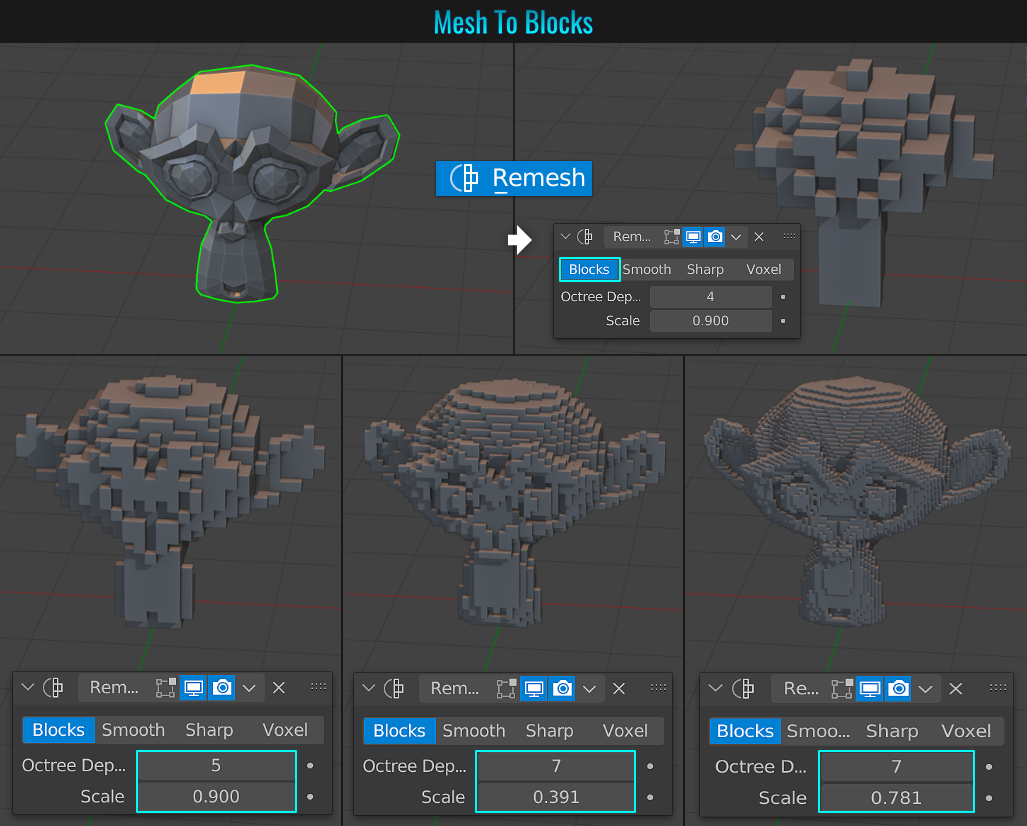
Task: Select Blocks mode in Scale 0.391 panel
Action: pos(400,730)
